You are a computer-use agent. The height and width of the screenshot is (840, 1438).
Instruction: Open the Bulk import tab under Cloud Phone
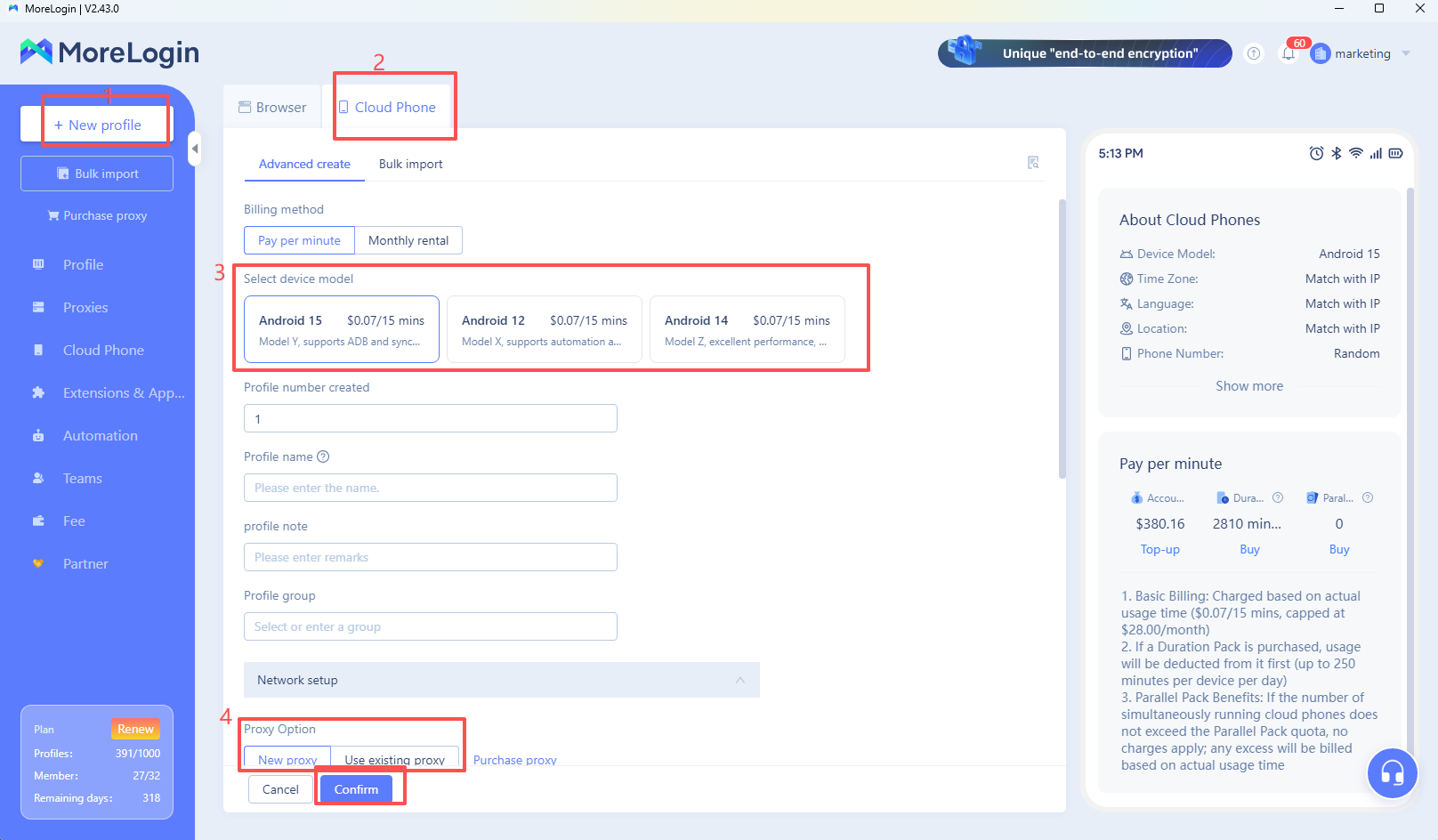[x=410, y=164]
